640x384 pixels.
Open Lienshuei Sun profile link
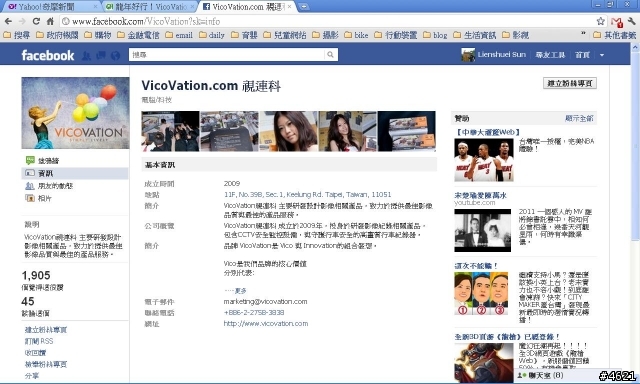point(502,55)
